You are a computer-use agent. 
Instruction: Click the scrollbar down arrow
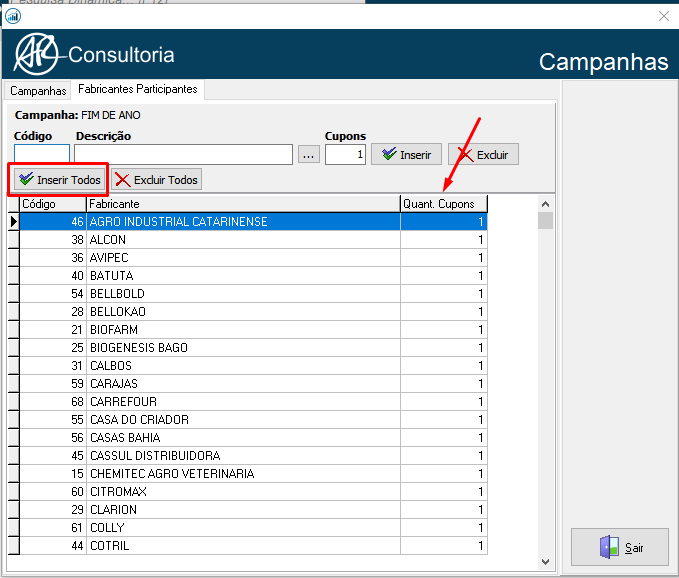[x=546, y=562]
